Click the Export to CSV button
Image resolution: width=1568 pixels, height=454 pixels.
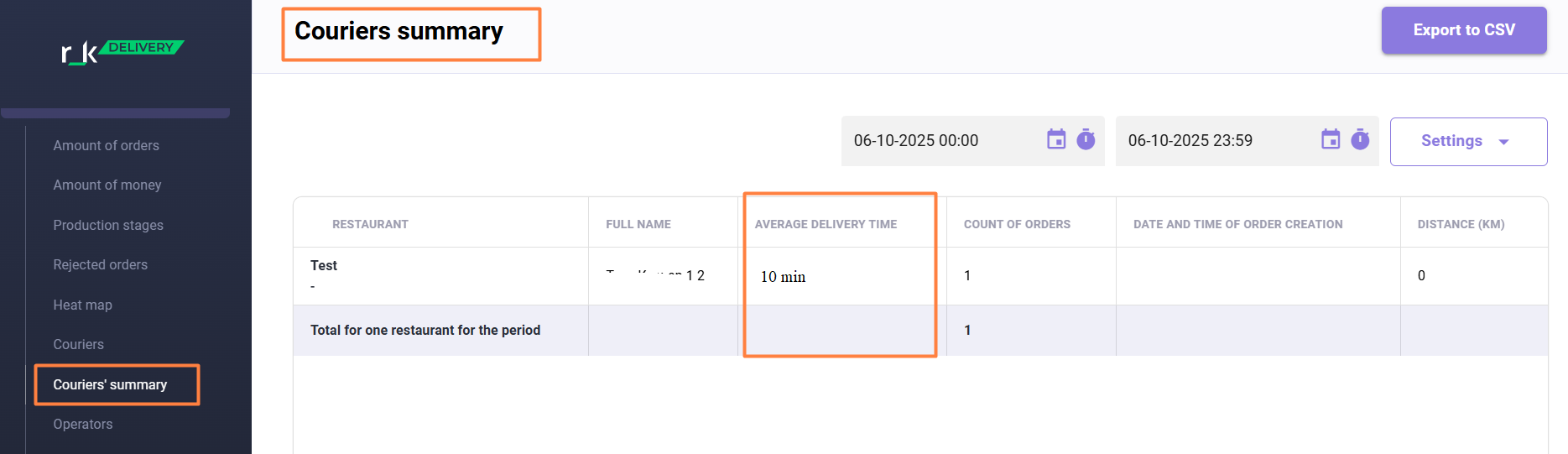(1463, 30)
